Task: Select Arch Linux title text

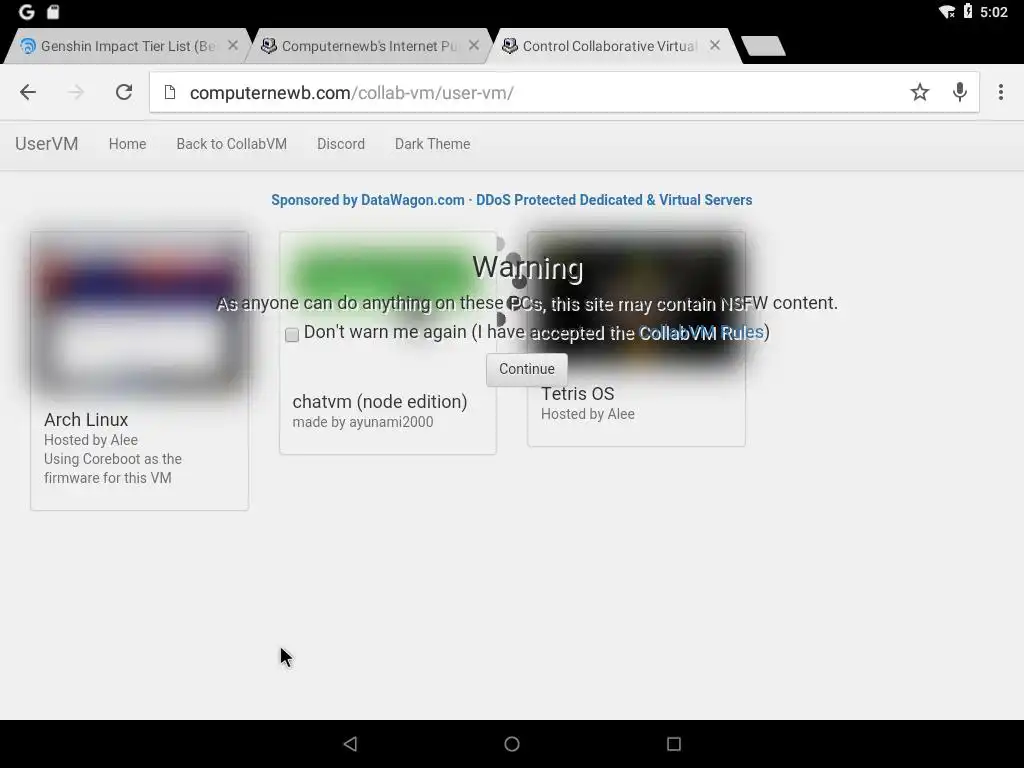Action: pos(86,419)
